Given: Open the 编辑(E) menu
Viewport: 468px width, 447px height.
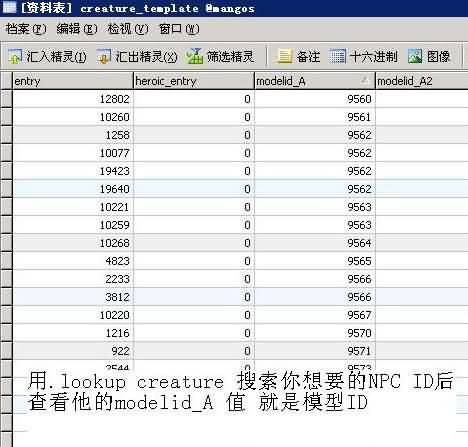Looking at the screenshot, I should pos(77,29).
